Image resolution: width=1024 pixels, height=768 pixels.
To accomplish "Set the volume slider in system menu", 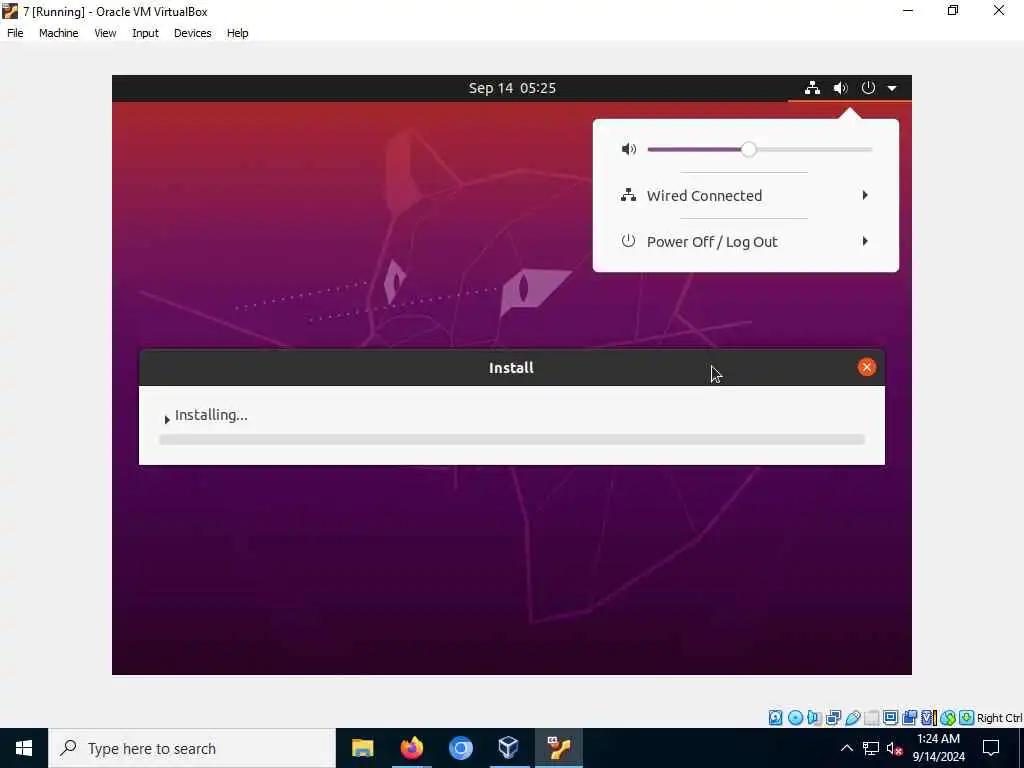I will [760, 150].
